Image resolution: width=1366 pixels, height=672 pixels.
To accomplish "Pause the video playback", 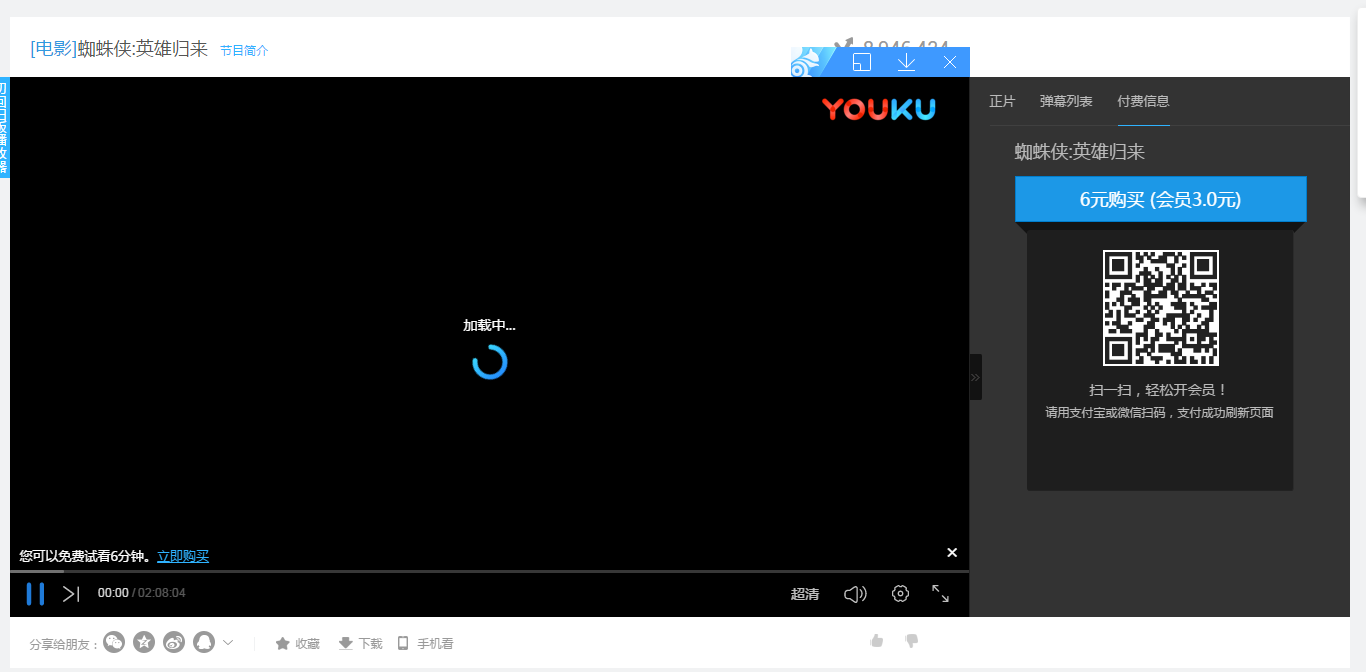I will point(35,594).
